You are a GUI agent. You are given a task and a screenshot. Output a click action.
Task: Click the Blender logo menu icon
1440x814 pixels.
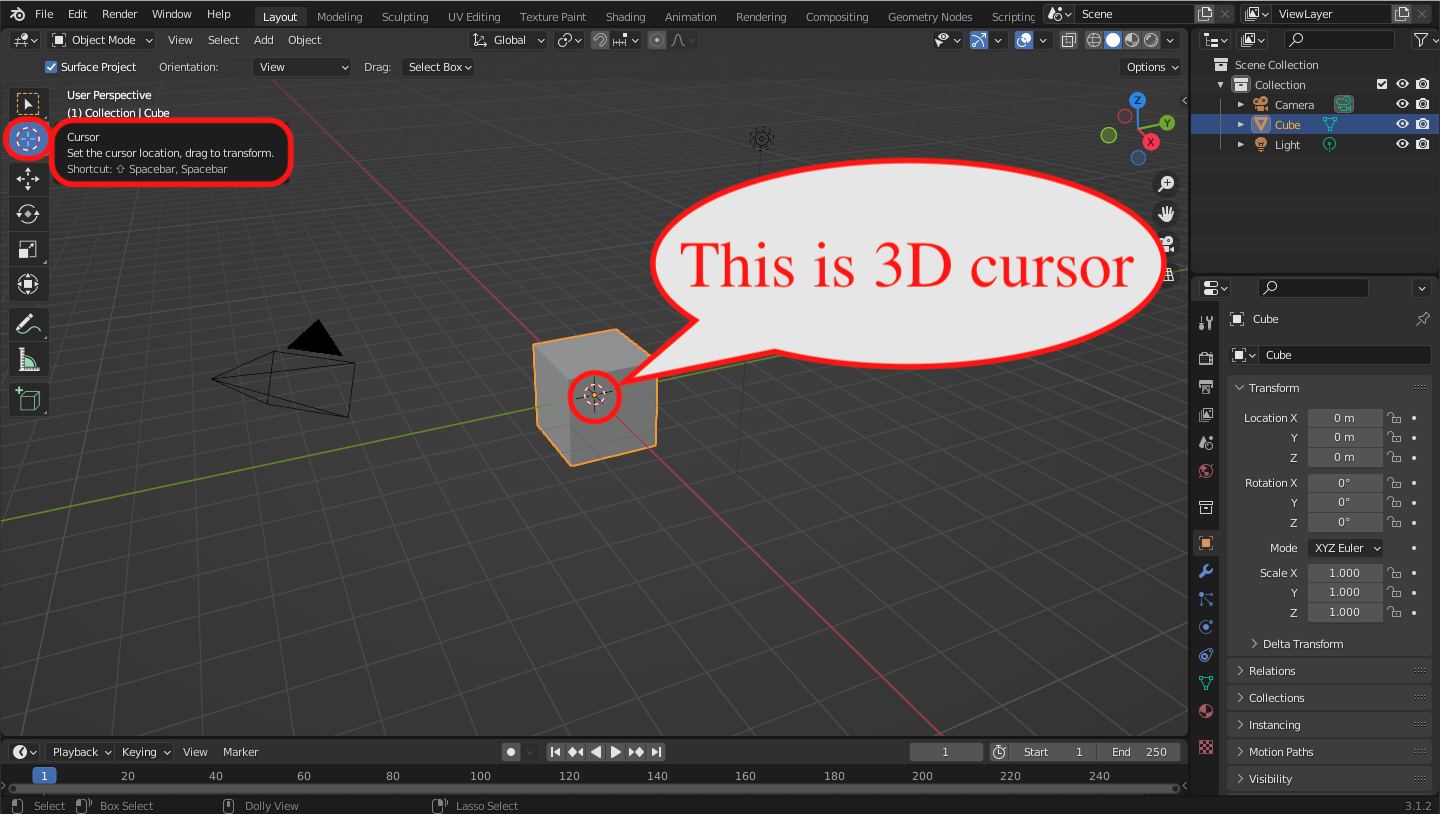point(17,14)
